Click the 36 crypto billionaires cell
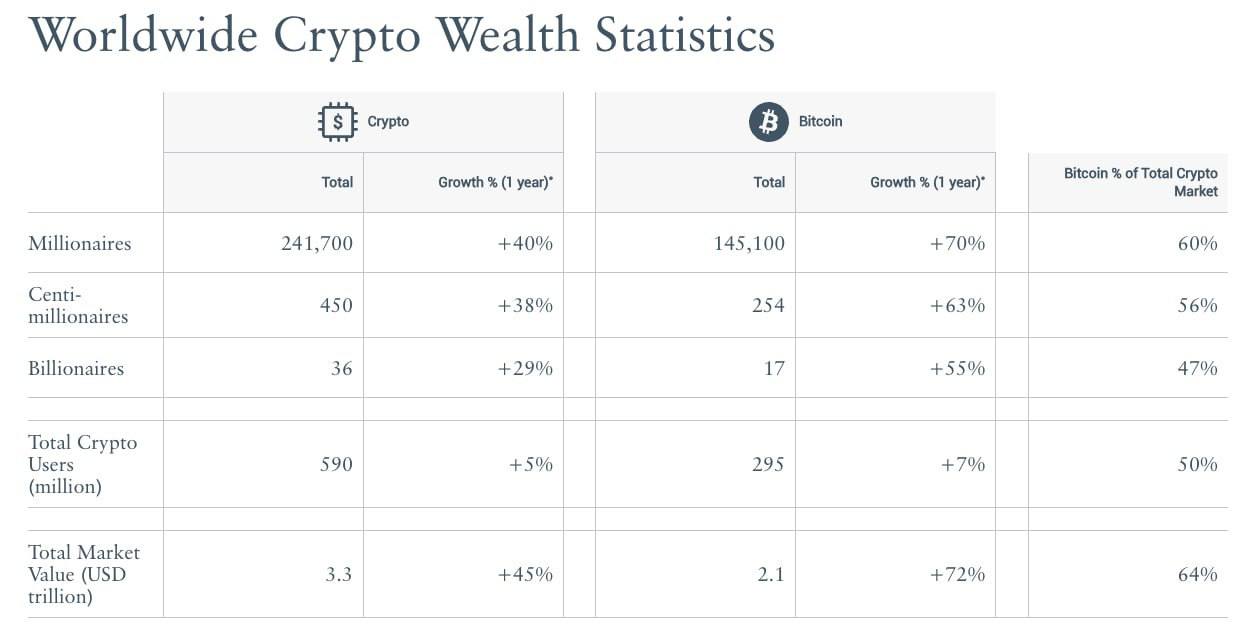 pos(263,368)
